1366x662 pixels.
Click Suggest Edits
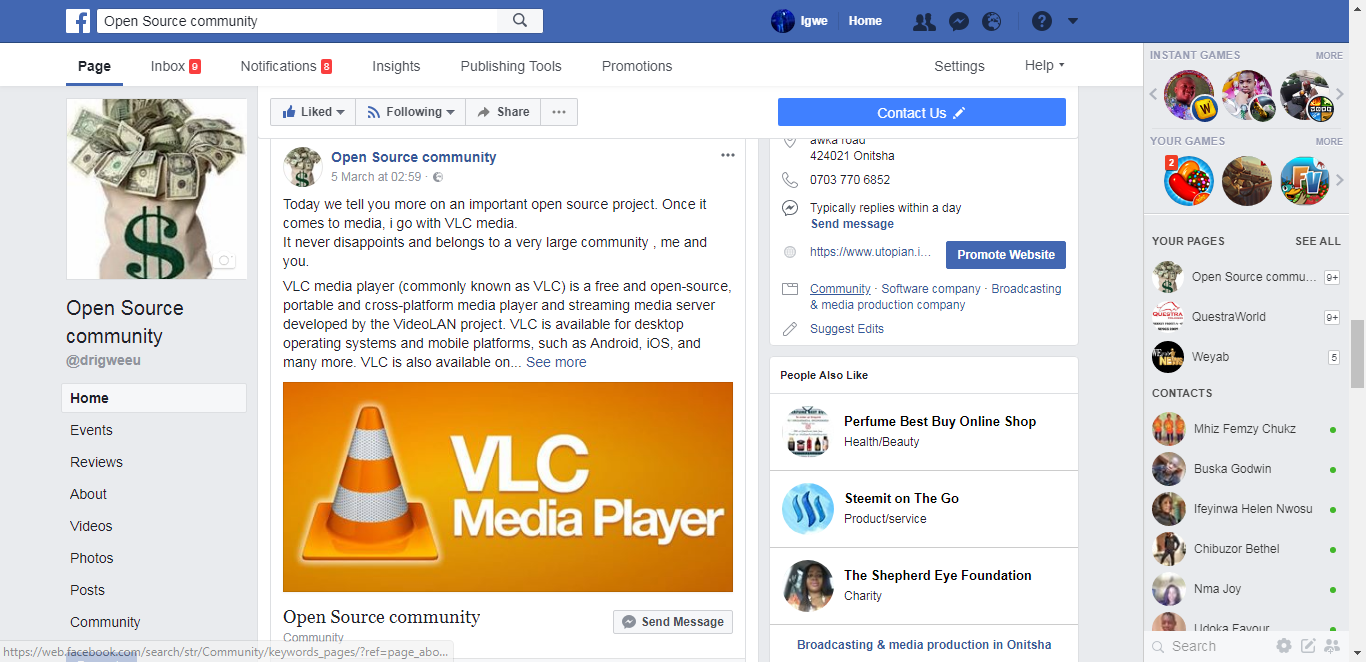pos(847,328)
